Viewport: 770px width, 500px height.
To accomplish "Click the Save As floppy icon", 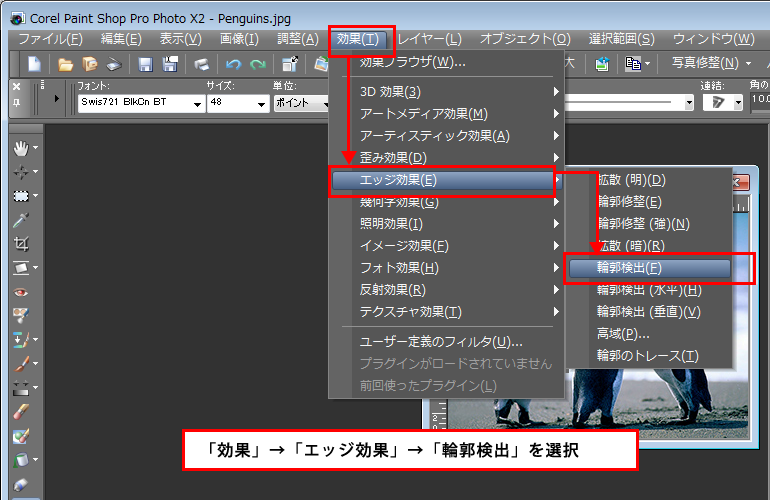I will 170,64.
